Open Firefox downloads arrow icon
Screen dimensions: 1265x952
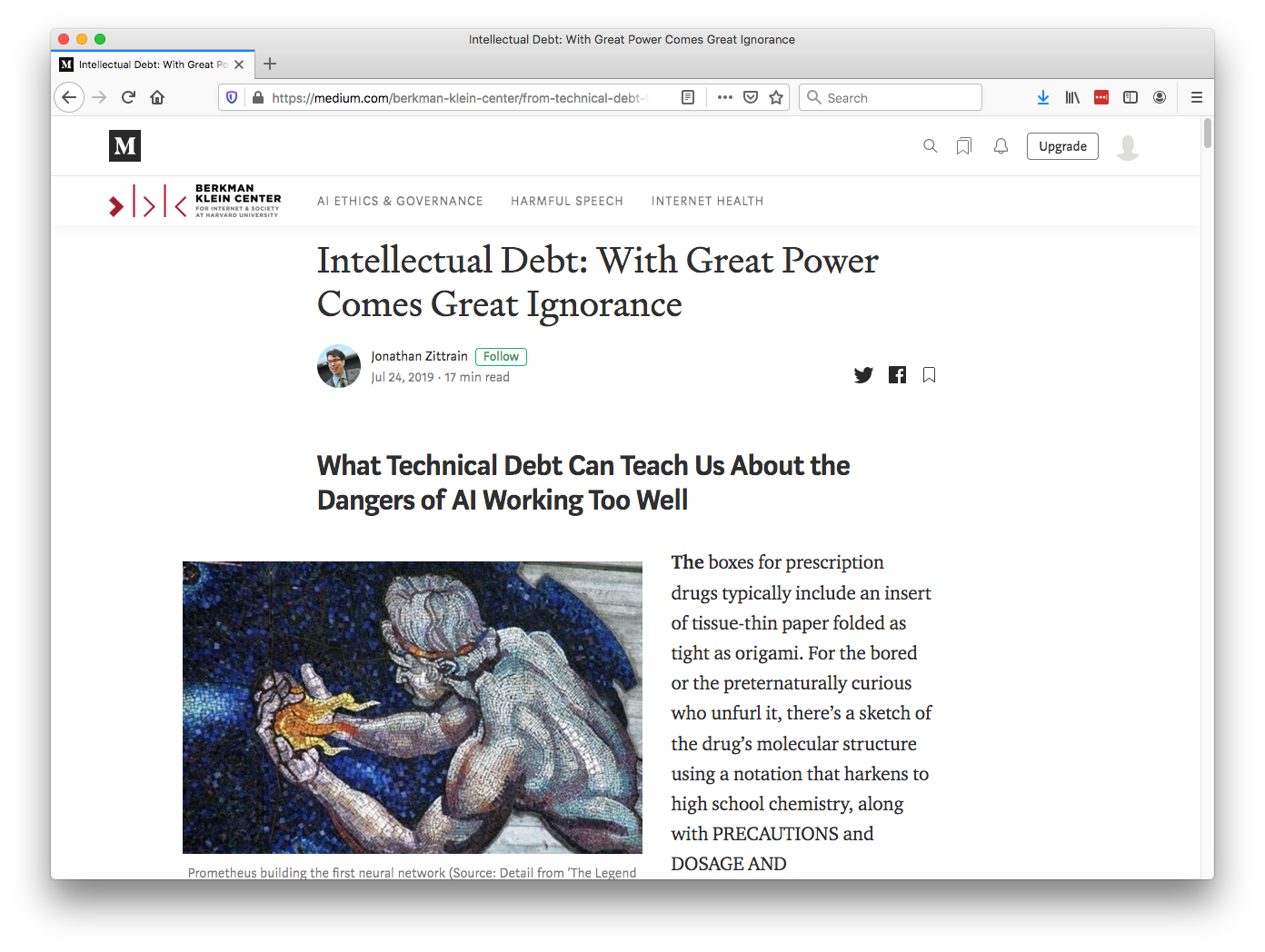tap(1043, 97)
